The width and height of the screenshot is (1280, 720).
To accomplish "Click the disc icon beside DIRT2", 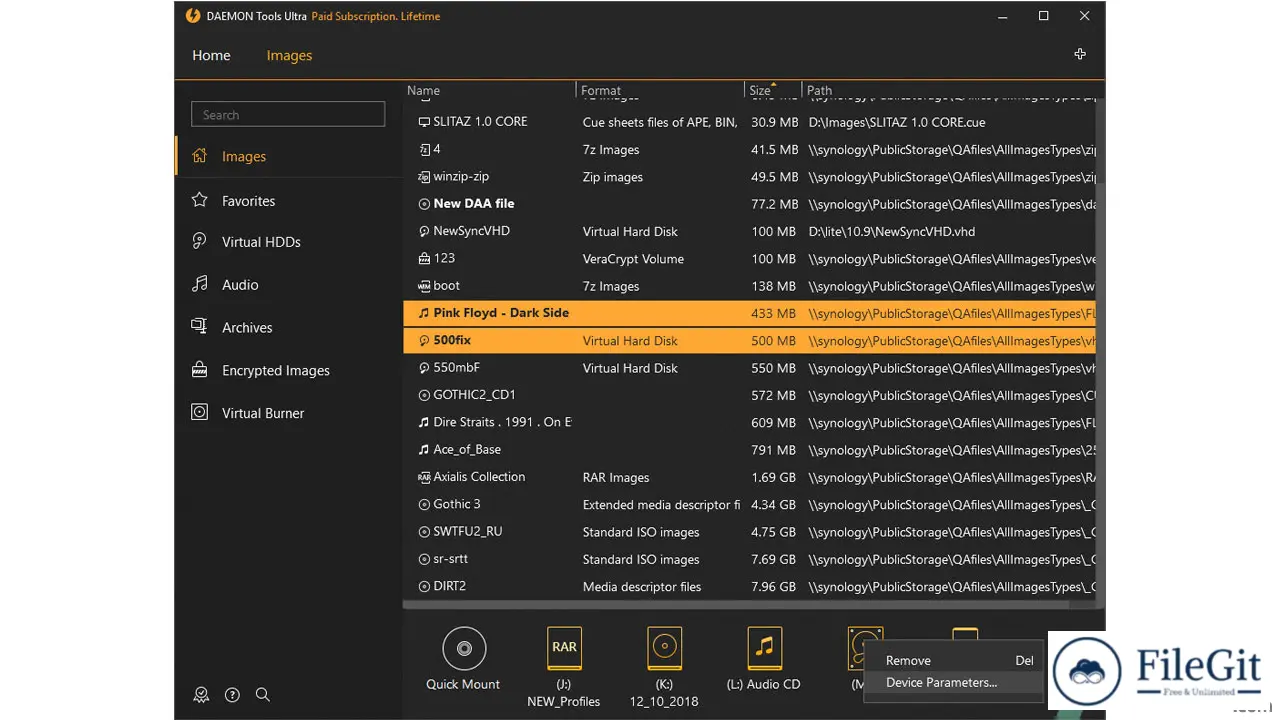I will 424,587.
